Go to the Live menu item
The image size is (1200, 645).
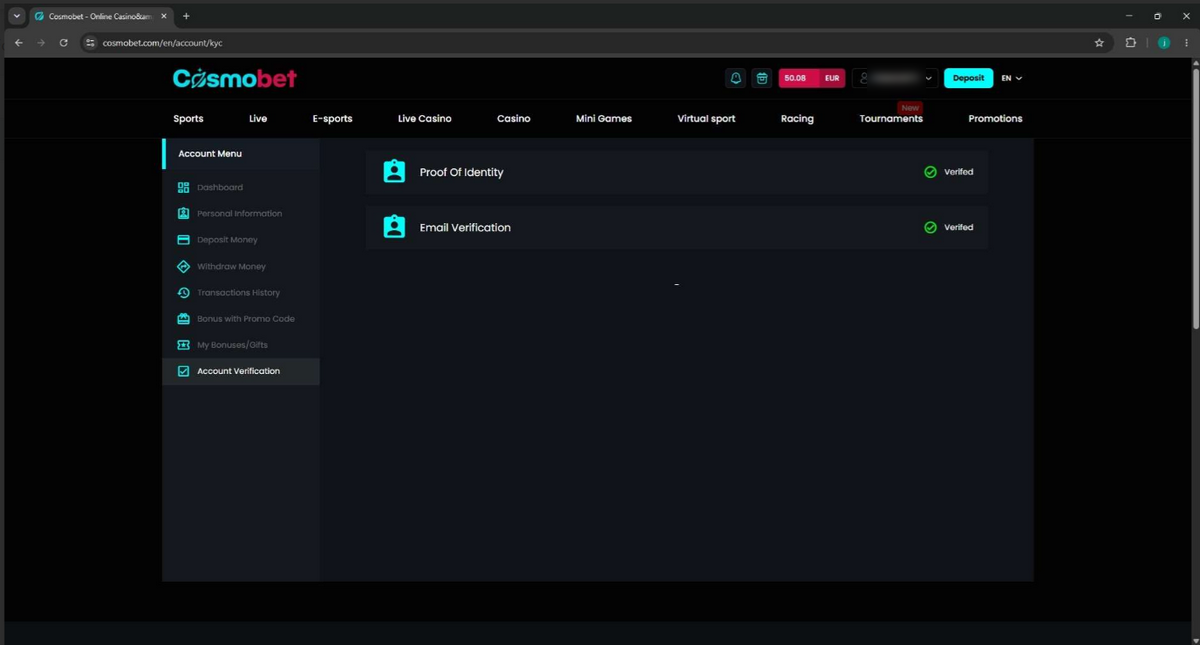[x=258, y=118]
